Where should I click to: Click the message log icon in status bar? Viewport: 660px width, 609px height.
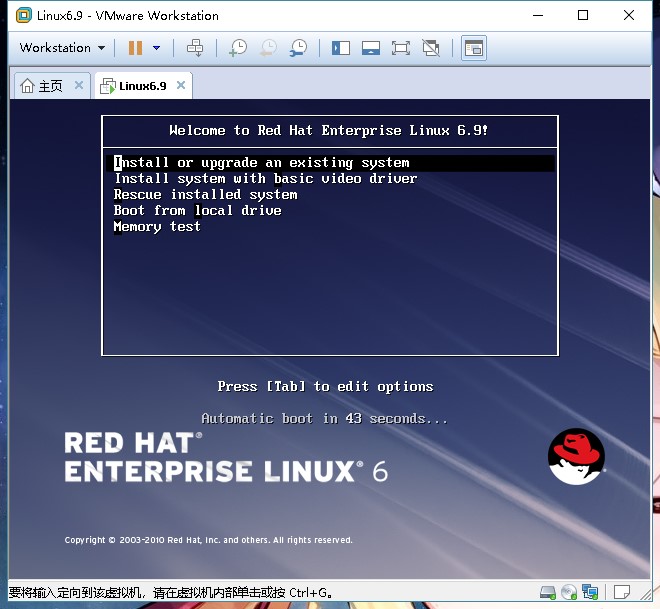(622, 592)
